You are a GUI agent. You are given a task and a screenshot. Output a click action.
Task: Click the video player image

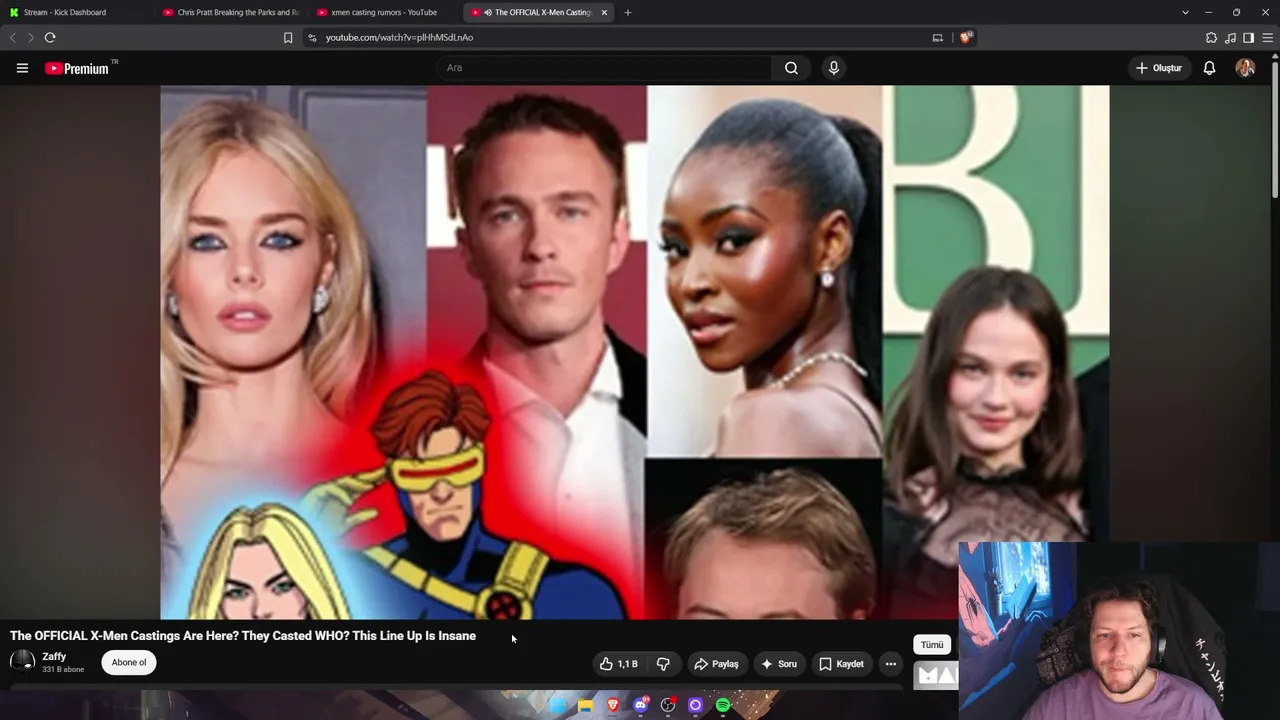[x=634, y=352]
